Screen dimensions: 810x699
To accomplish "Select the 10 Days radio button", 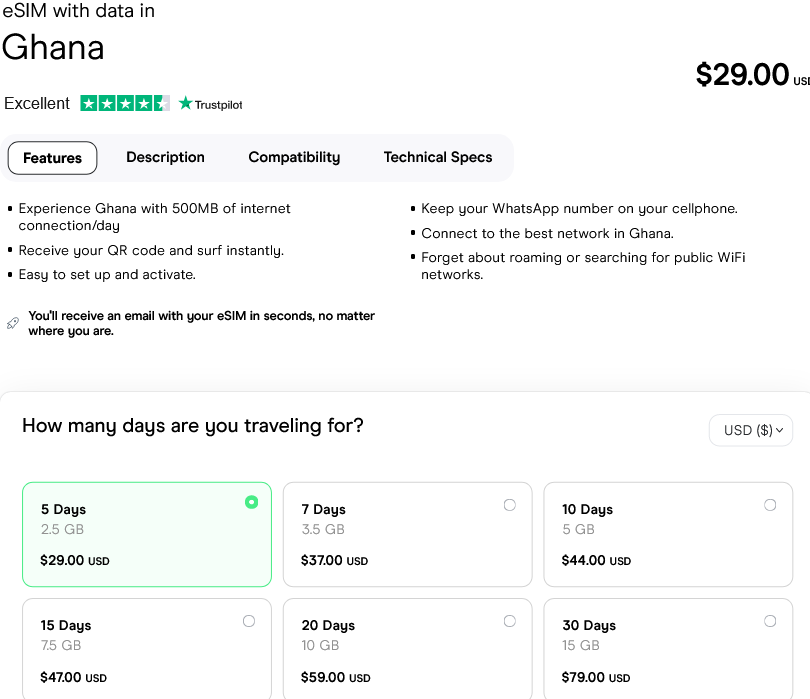I will [770, 505].
